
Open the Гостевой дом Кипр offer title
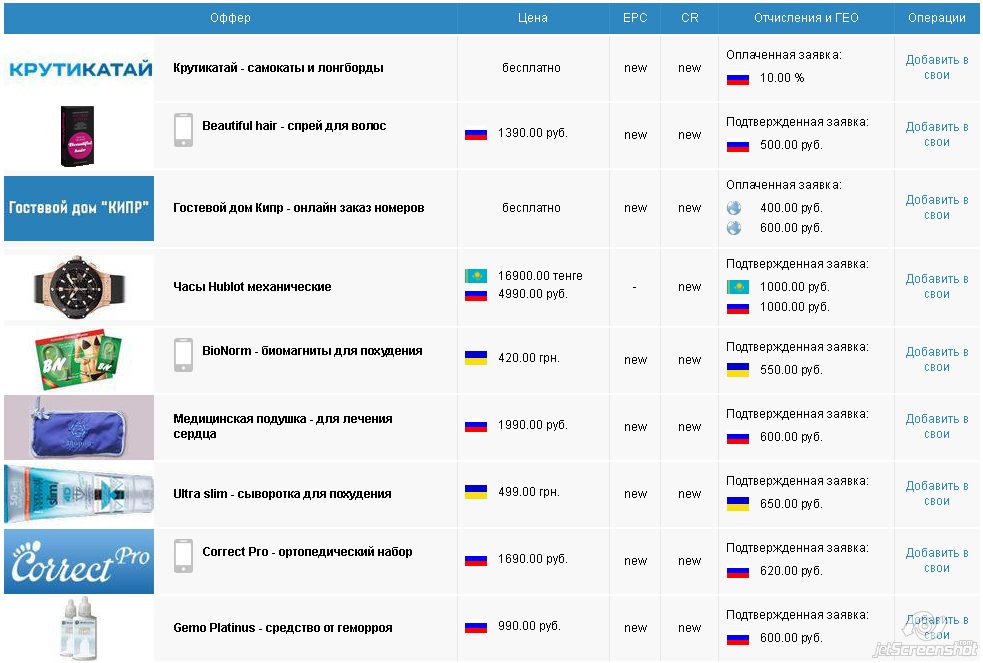coord(298,208)
